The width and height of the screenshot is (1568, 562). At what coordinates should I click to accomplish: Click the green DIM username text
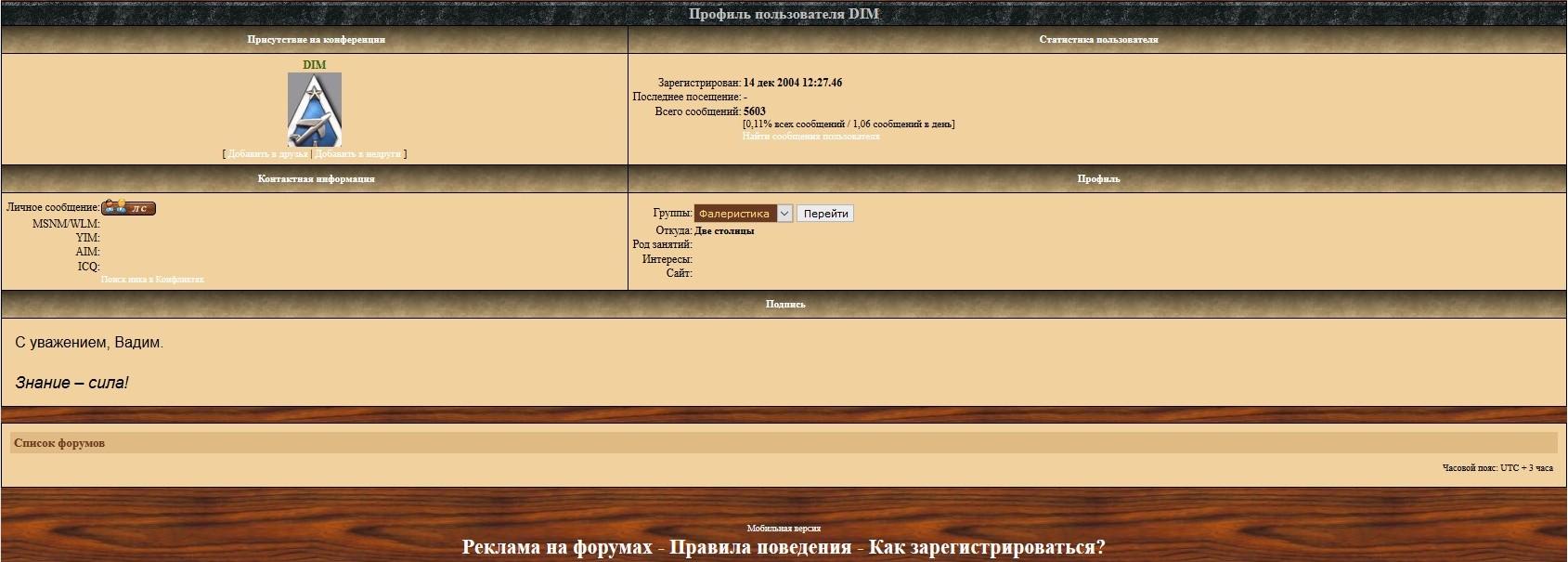pyautogui.click(x=315, y=65)
